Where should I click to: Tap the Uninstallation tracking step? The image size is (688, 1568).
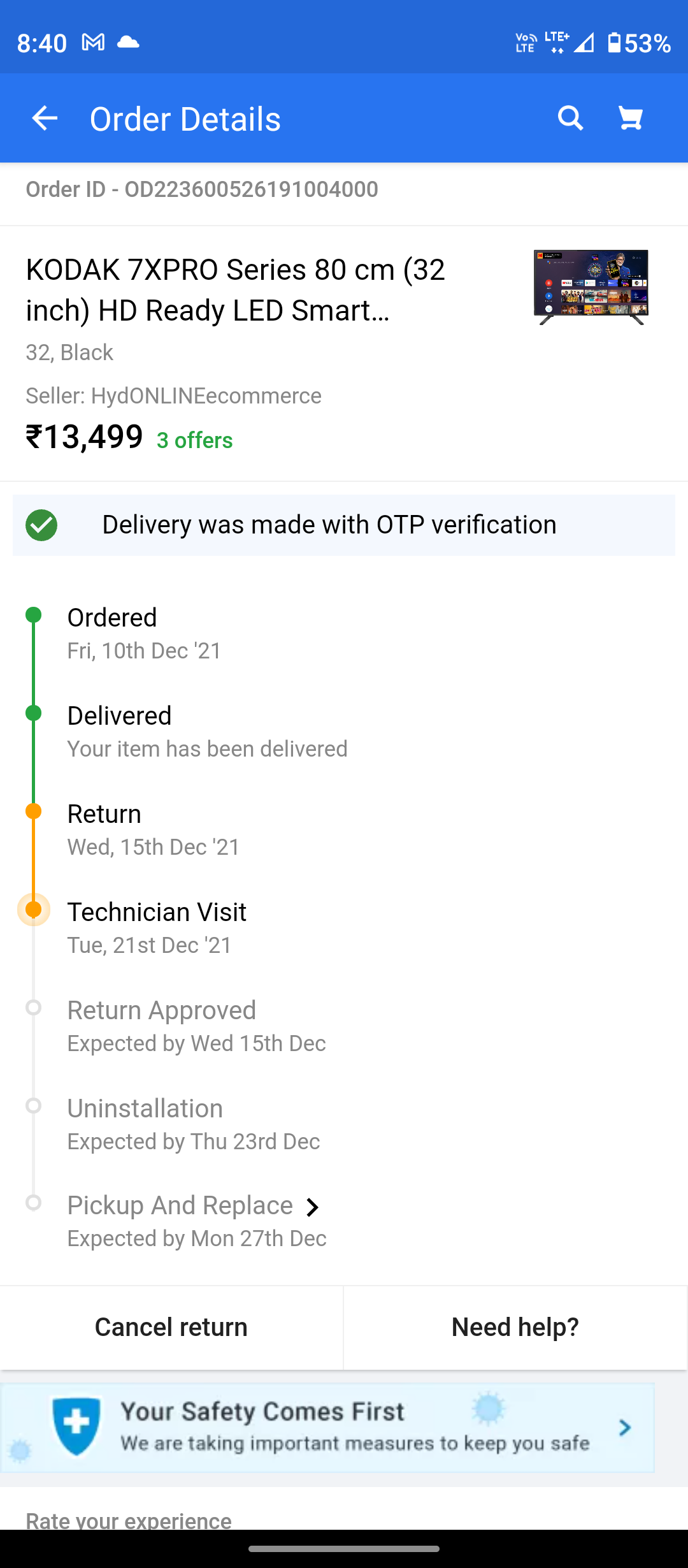[145, 1108]
